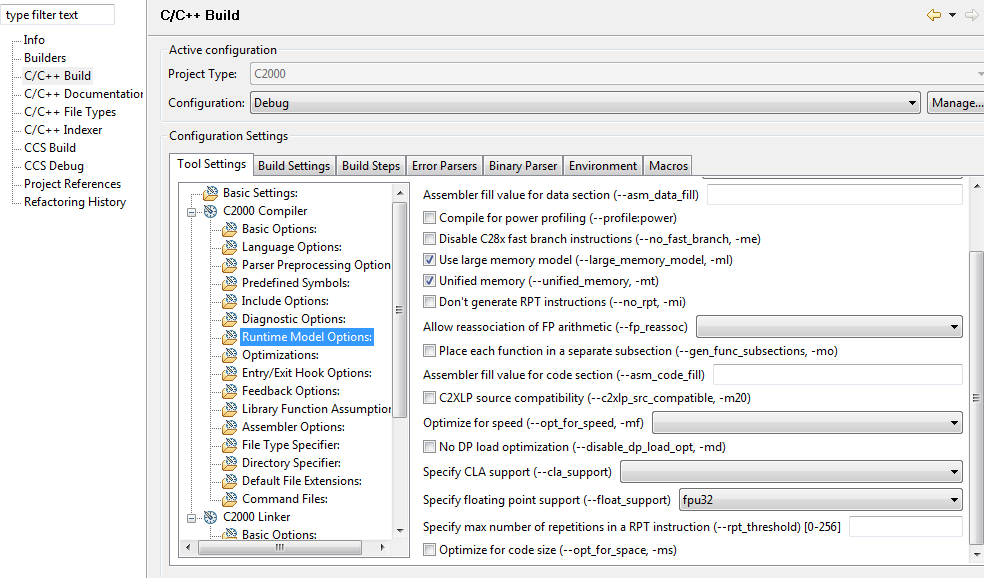Click the tool tree scroll down arrow
Screen dimensions: 984x578
(x=400, y=531)
